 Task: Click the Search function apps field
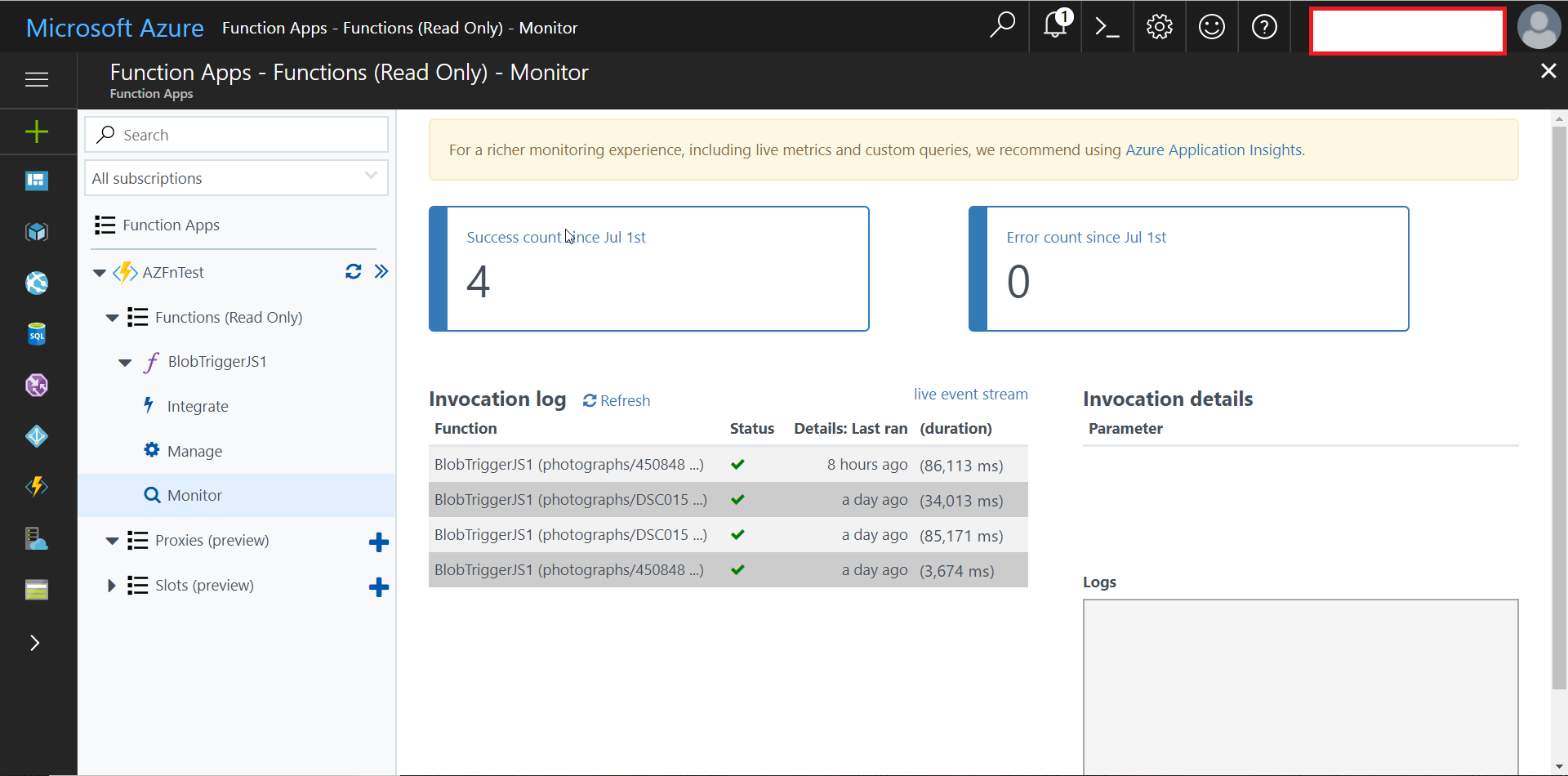pyautogui.click(x=236, y=135)
